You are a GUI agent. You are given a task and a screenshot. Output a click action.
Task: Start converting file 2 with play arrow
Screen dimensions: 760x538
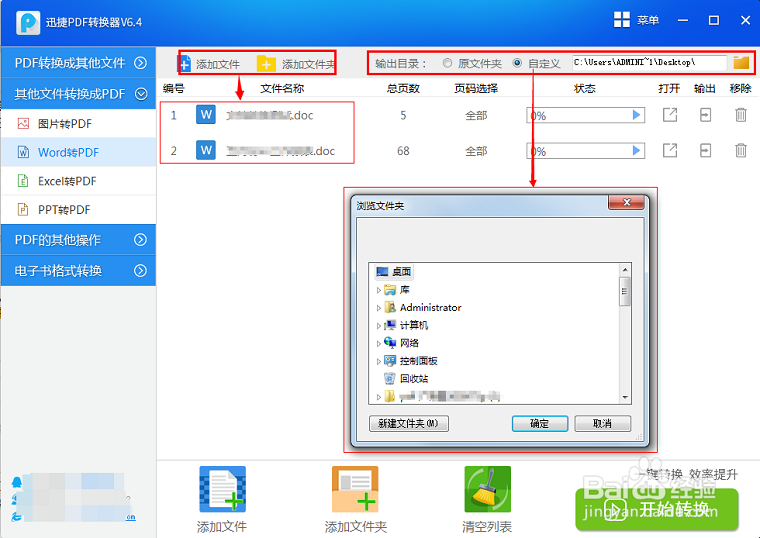[x=636, y=151]
